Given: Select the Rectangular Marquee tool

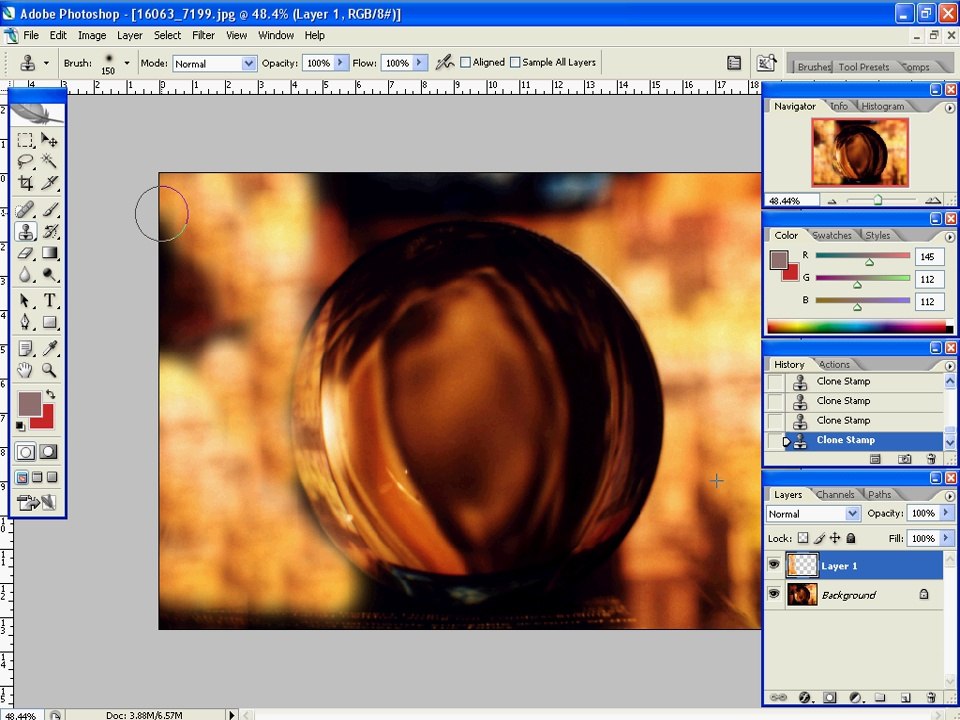Looking at the screenshot, I should pos(25,140).
